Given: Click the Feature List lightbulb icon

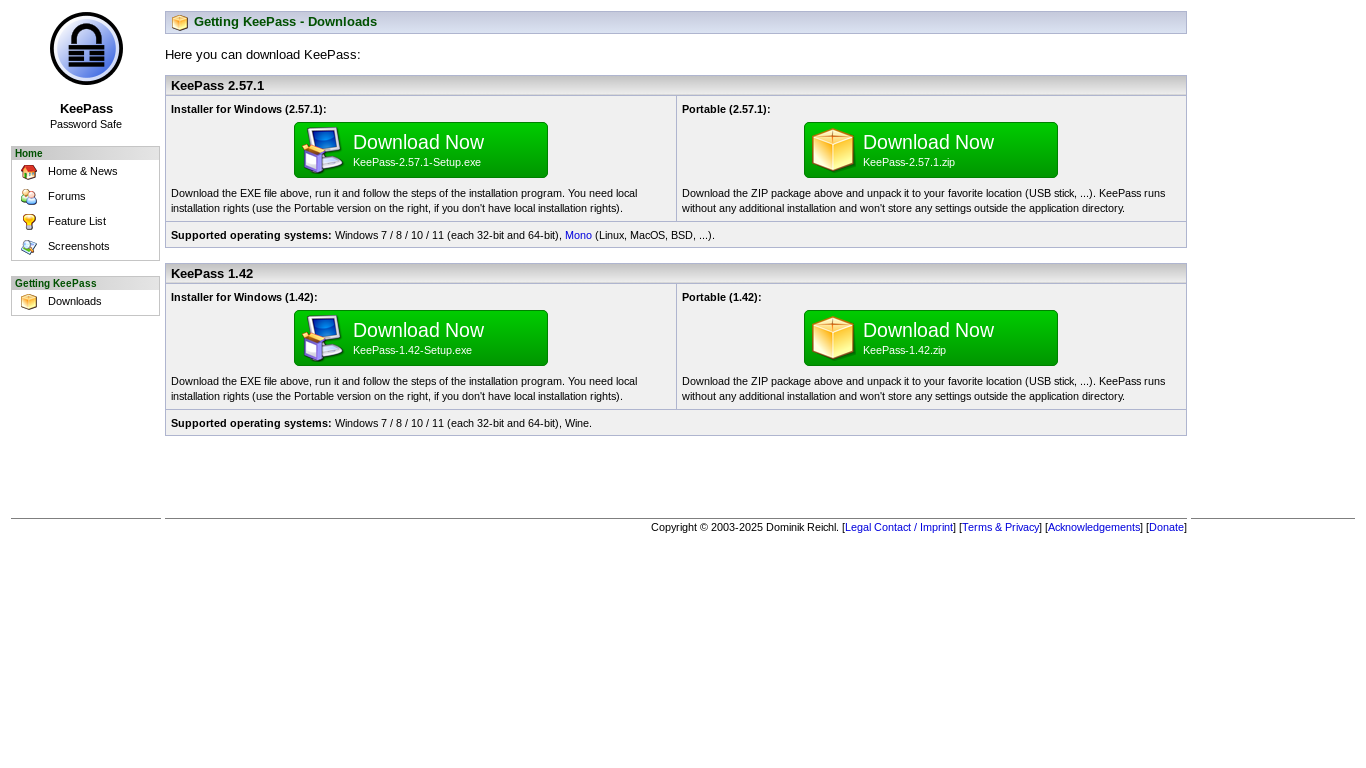Looking at the screenshot, I should point(29,222).
